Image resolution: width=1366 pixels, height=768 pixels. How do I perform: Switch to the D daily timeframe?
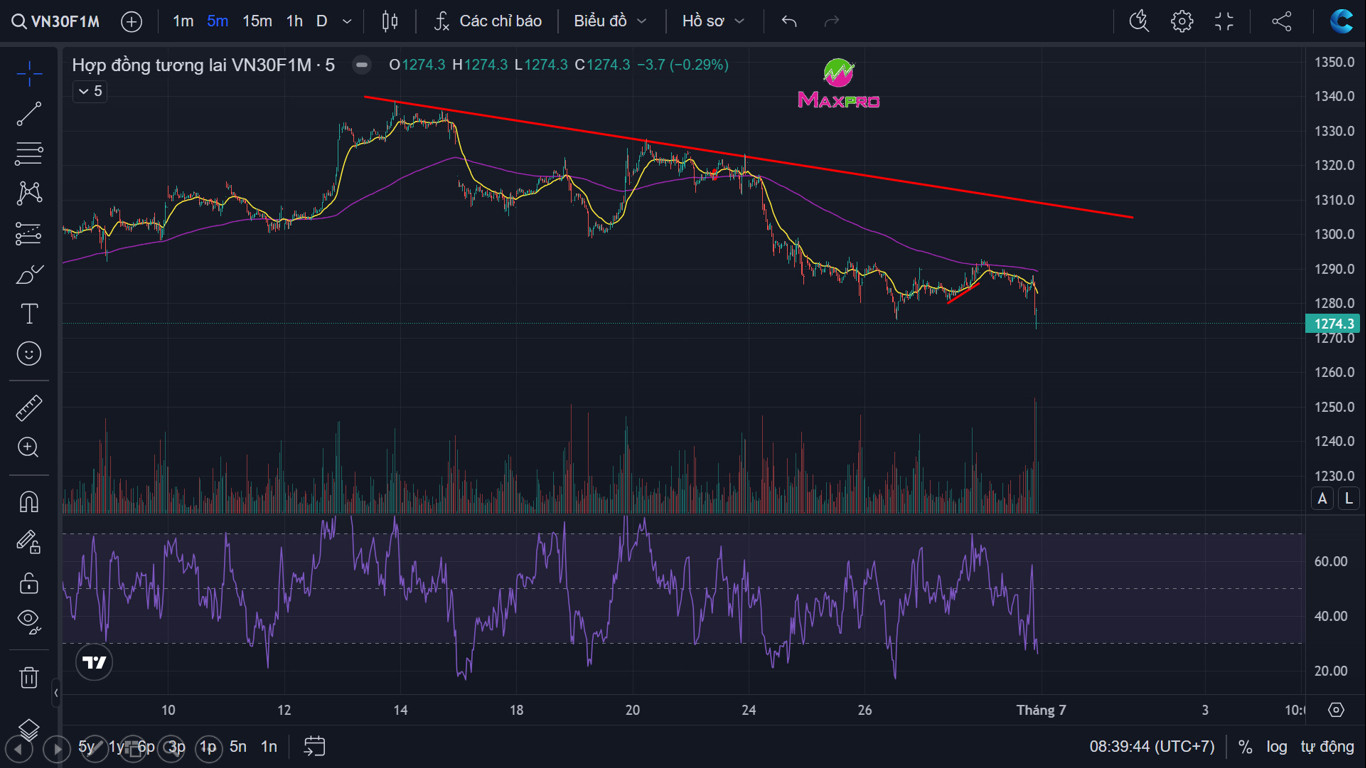click(321, 21)
